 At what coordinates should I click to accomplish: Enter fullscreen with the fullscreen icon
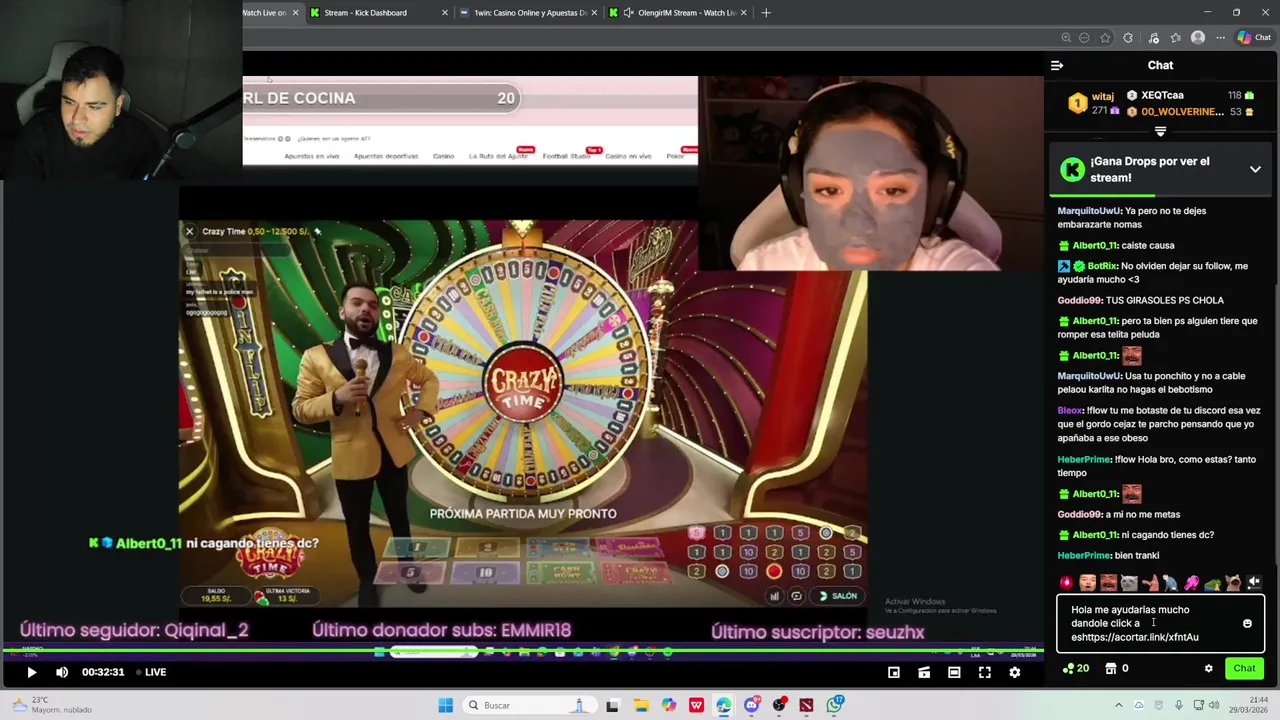(984, 672)
